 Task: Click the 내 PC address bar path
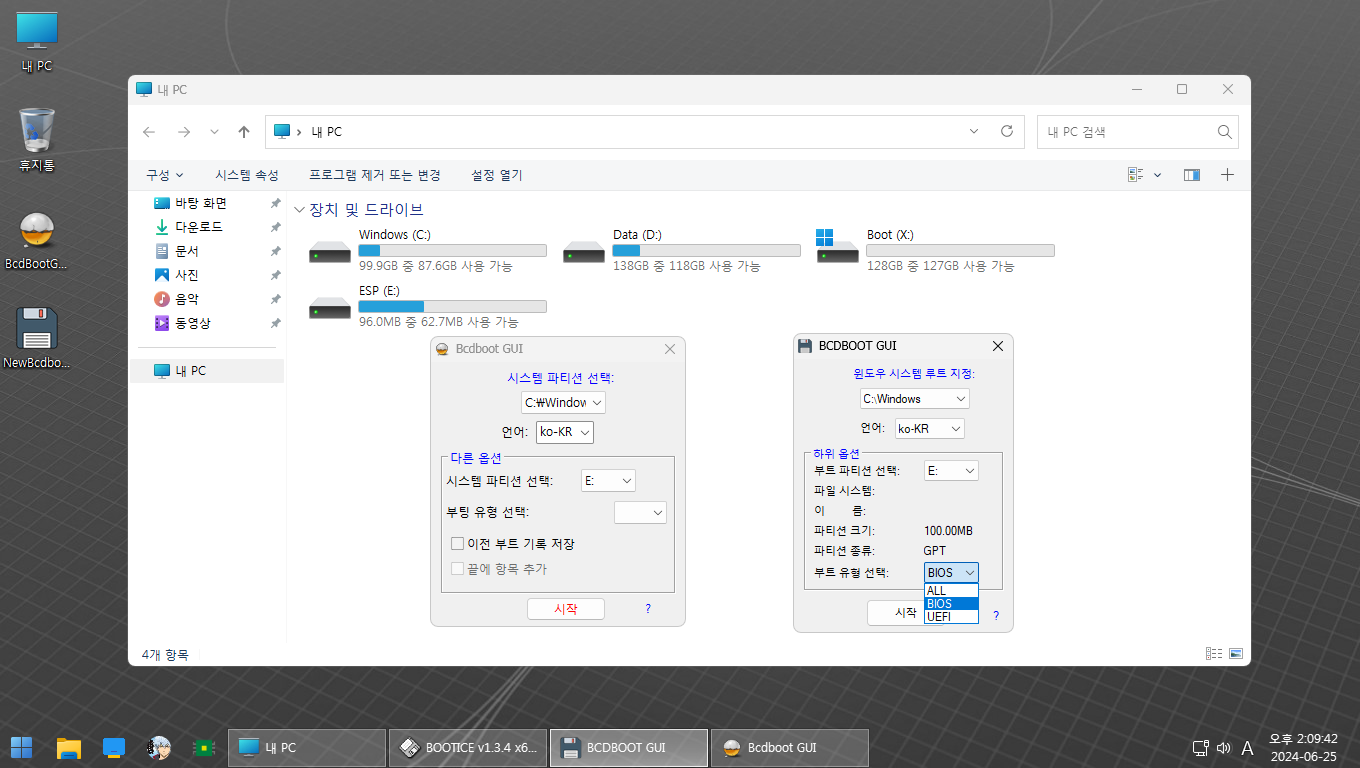327,132
